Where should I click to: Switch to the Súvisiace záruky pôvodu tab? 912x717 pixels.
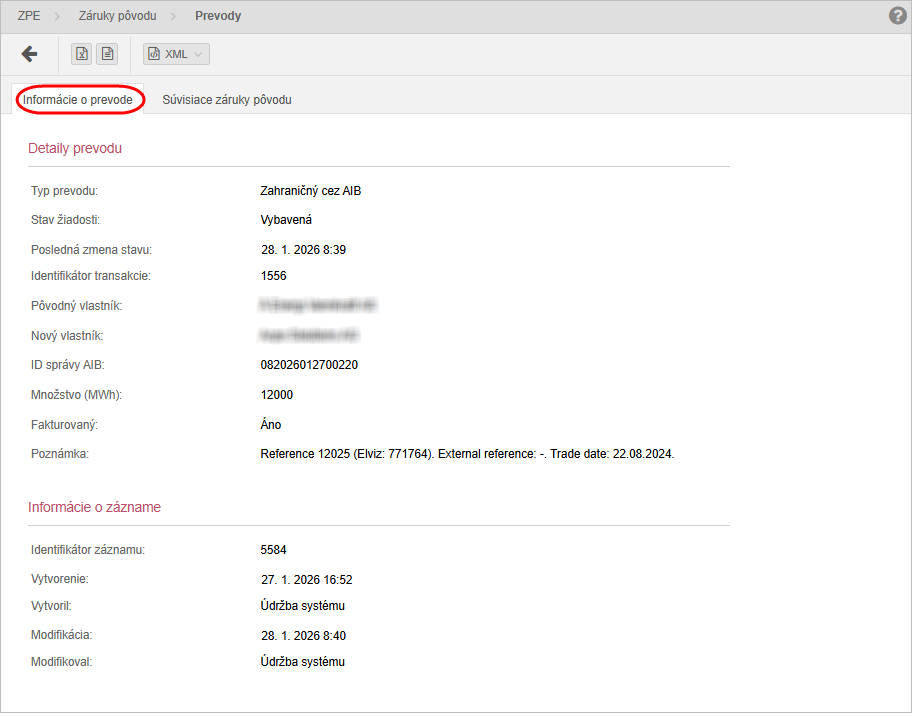(x=227, y=100)
